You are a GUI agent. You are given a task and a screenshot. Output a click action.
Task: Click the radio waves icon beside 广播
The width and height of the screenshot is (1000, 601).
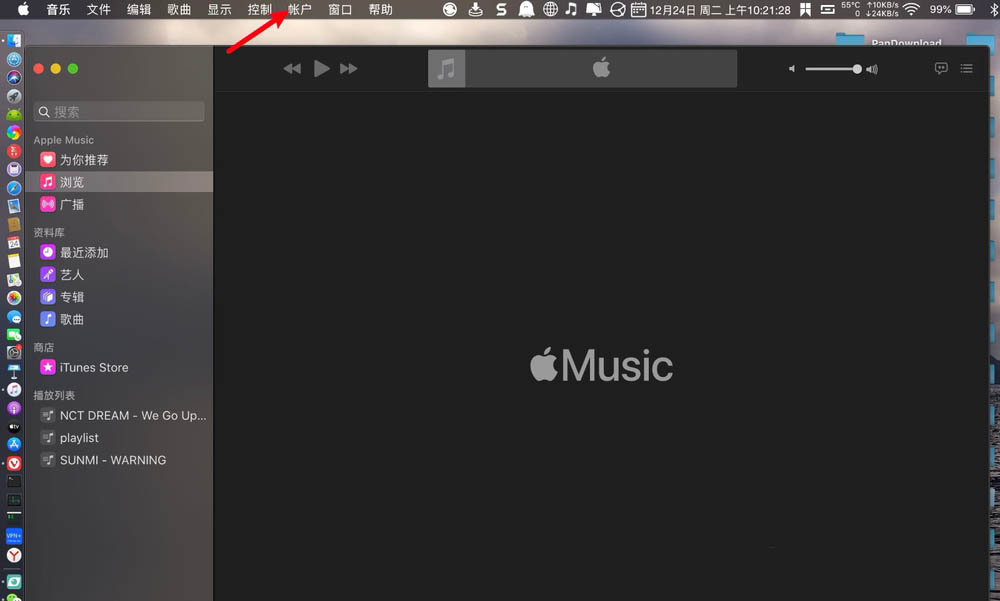click(x=48, y=204)
